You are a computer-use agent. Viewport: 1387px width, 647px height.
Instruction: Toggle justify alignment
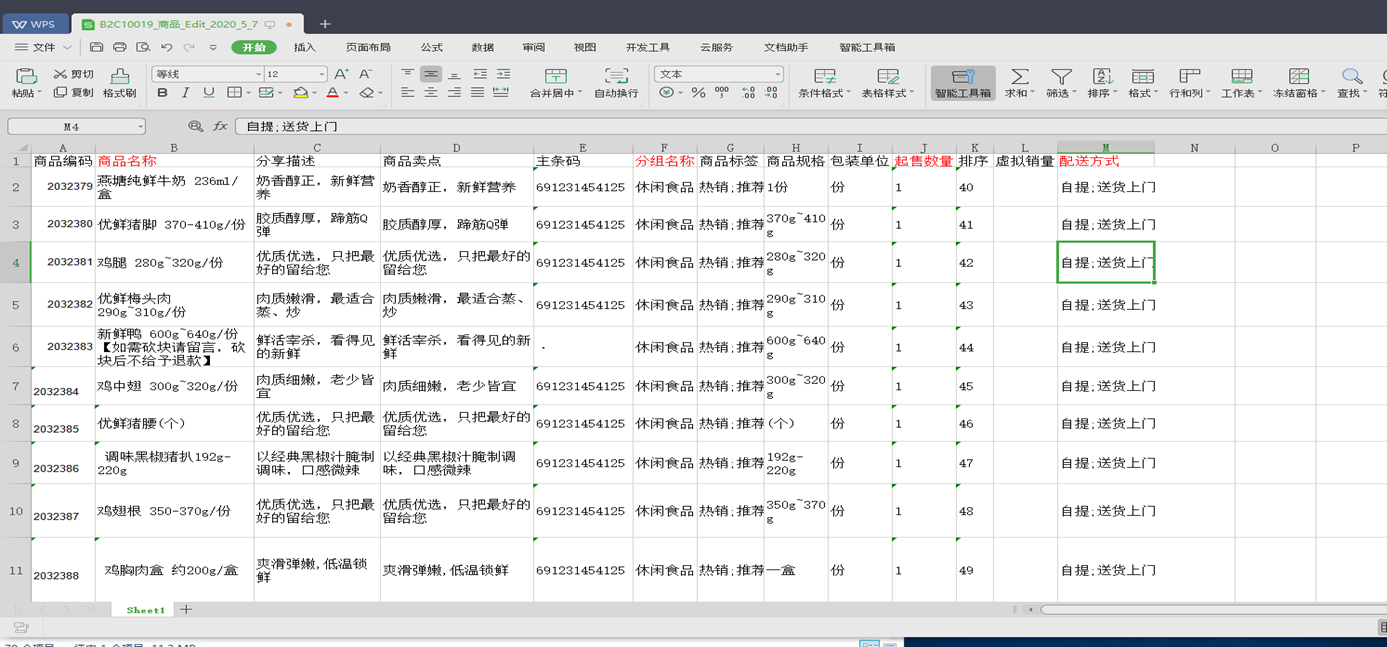477,93
